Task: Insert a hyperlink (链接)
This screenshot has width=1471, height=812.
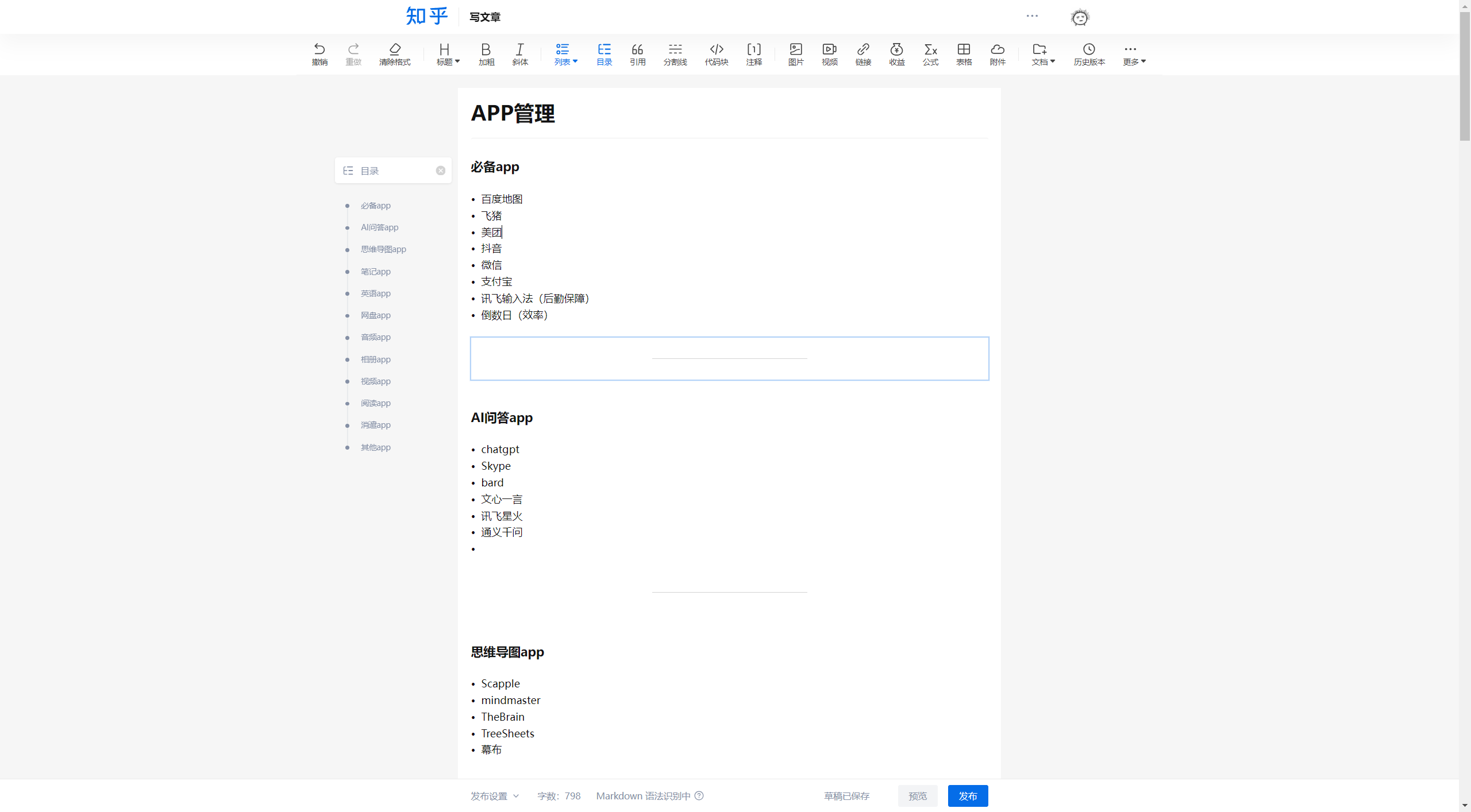Action: coord(863,55)
